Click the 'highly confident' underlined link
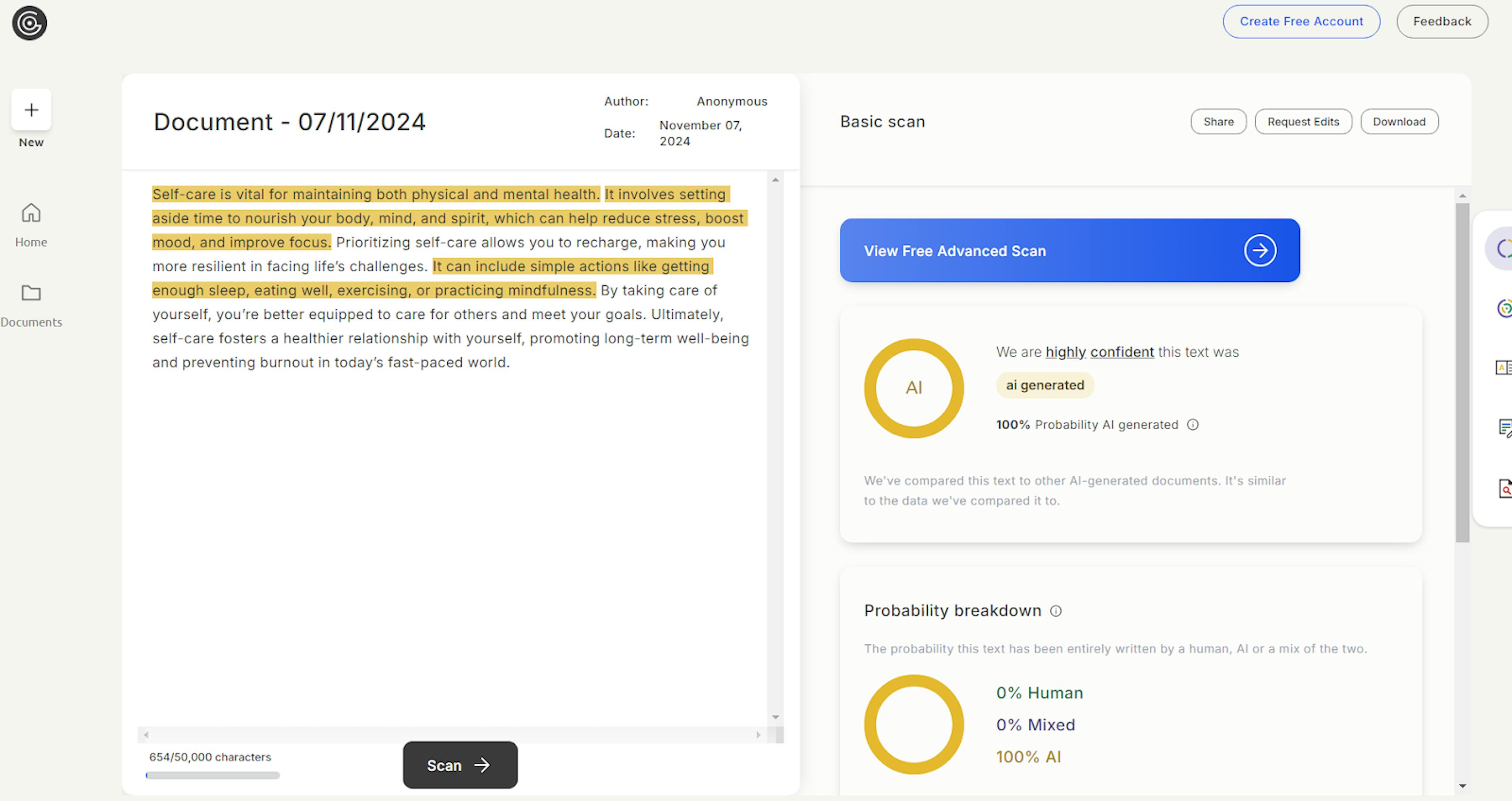Viewport: 1512px width, 801px height. [x=1099, y=352]
